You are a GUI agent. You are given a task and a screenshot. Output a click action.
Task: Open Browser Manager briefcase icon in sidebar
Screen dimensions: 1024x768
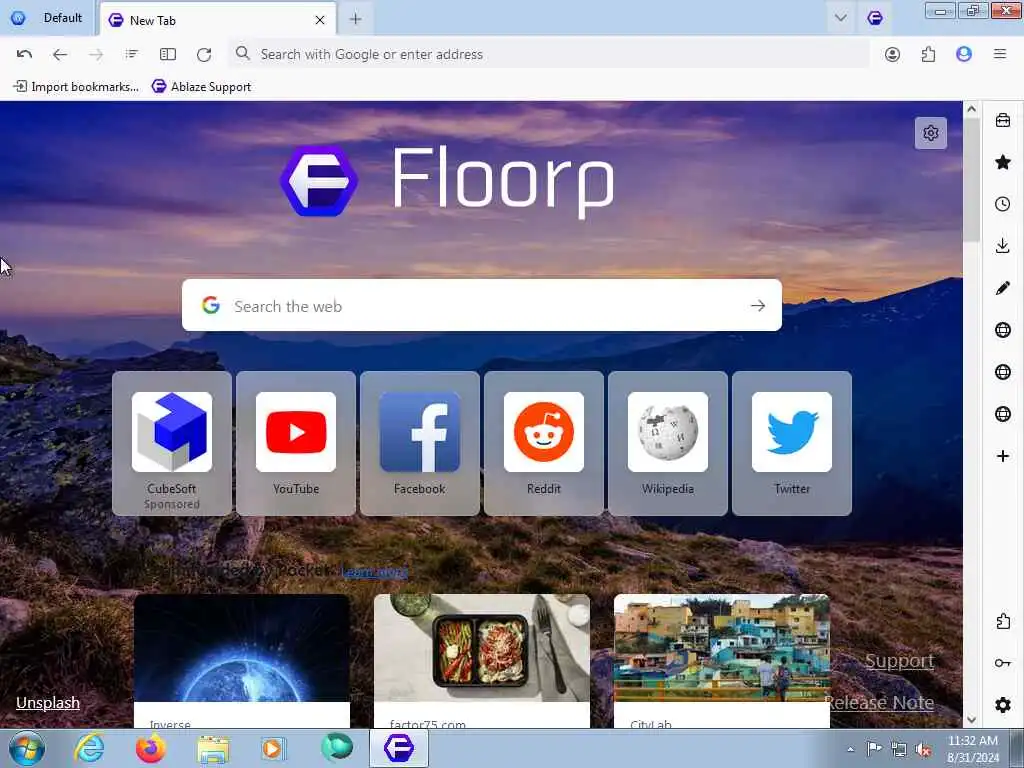point(1003,120)
